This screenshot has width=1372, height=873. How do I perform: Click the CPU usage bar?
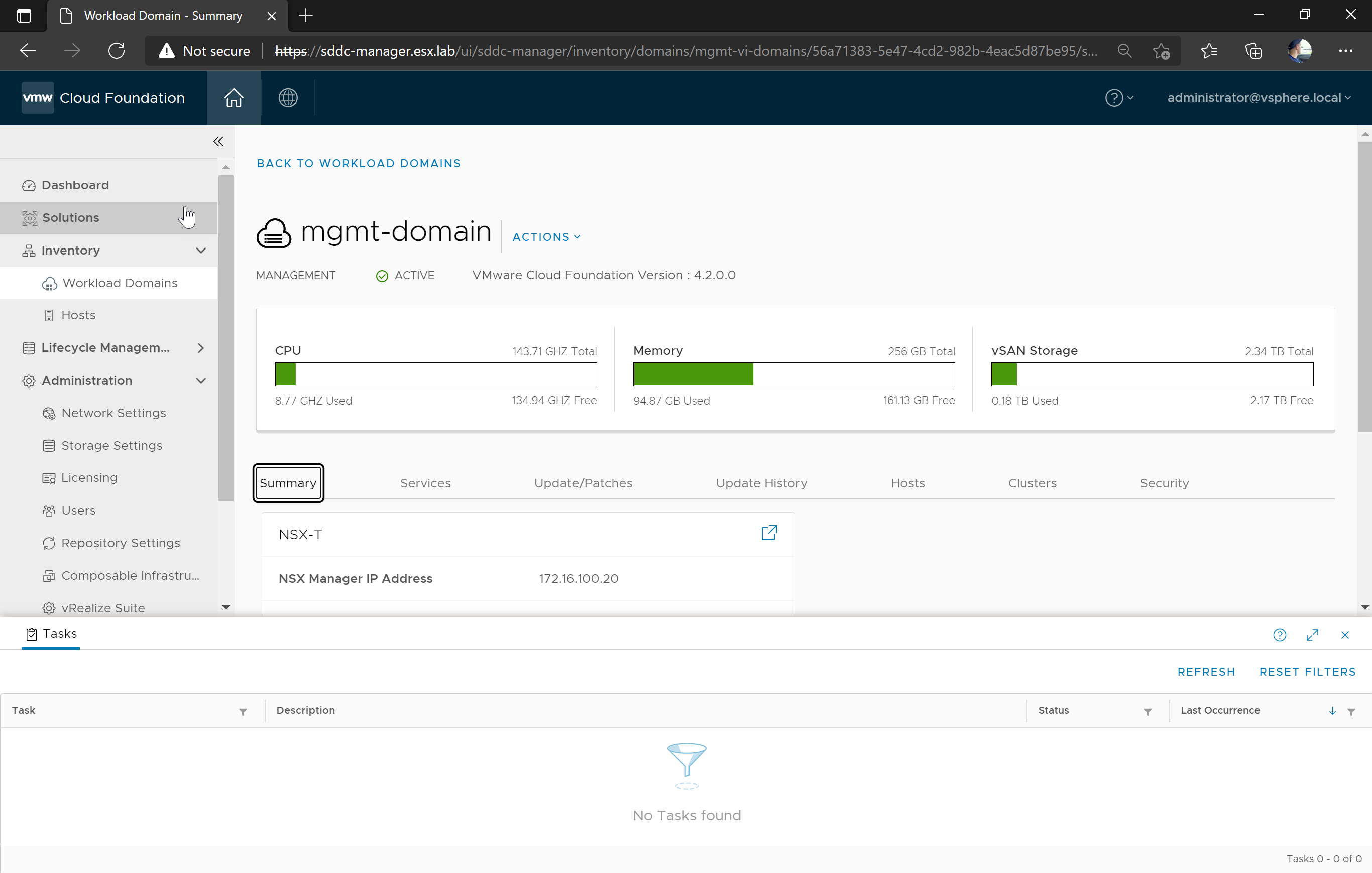tap(435, 374)
